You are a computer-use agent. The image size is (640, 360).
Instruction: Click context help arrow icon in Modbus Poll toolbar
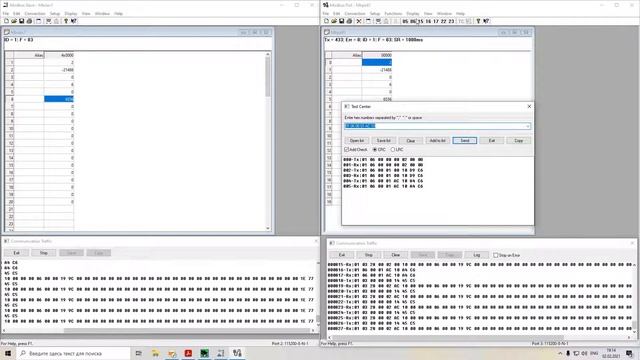486,21
